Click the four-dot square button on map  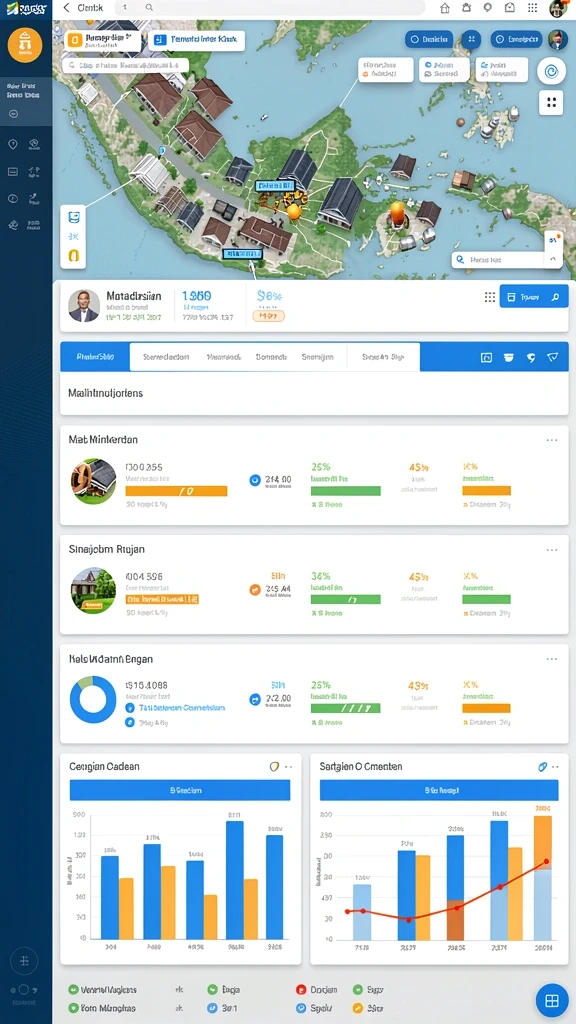(552, 103)
